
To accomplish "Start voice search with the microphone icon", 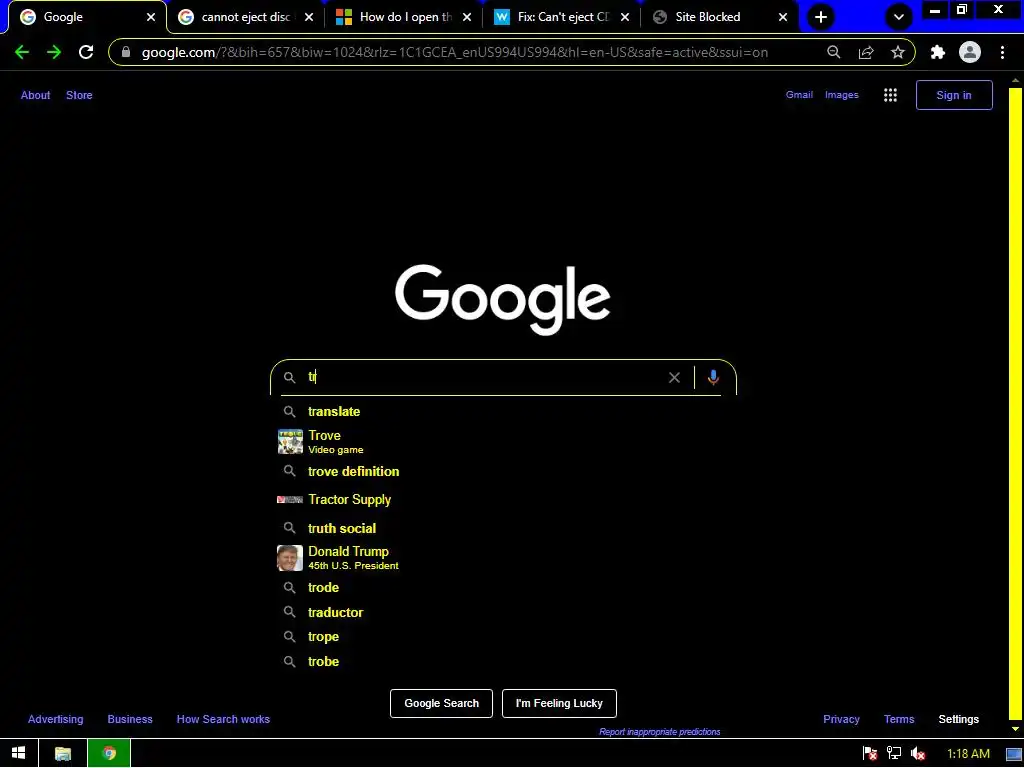I will click(713, 377).
